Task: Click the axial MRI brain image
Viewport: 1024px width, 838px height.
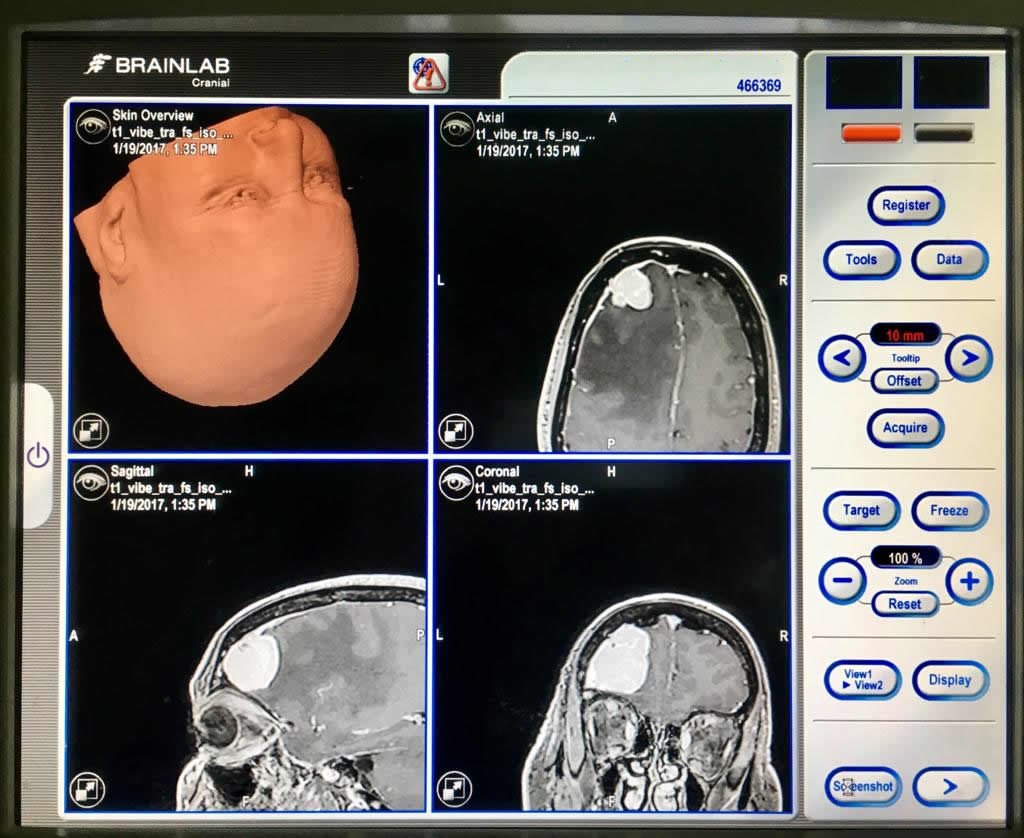Action: click(661, 346)
